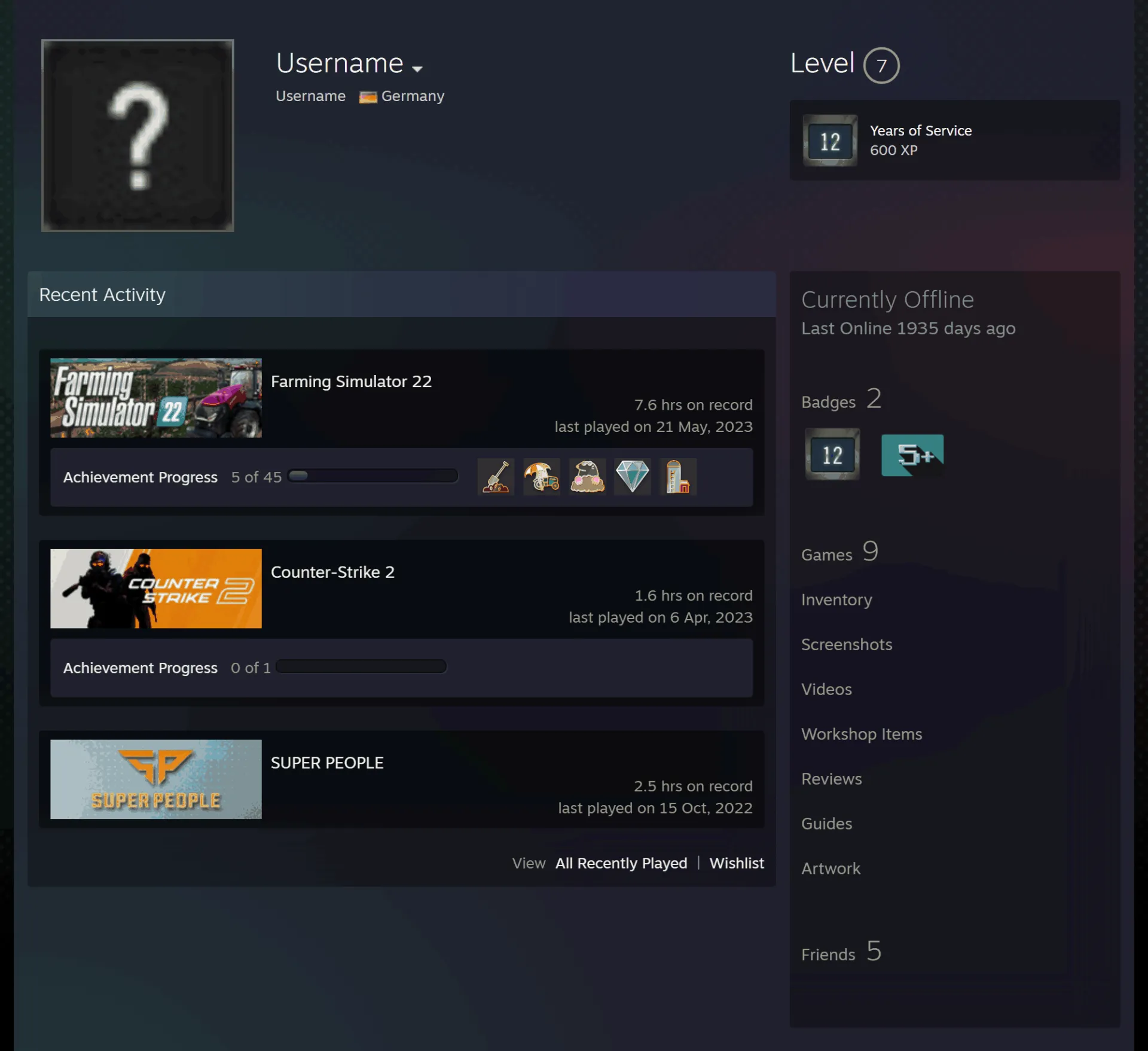Open the Years of Service badge panel
The height and width of the screenshot is (1051, 1148).
pos(955,140)
